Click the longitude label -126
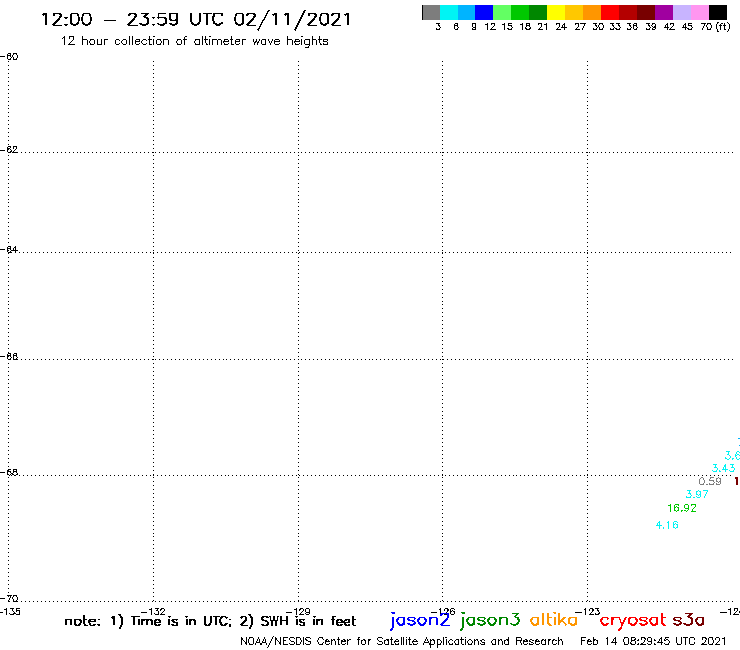The width and height of the screenshot is (740, 650). 443,612
